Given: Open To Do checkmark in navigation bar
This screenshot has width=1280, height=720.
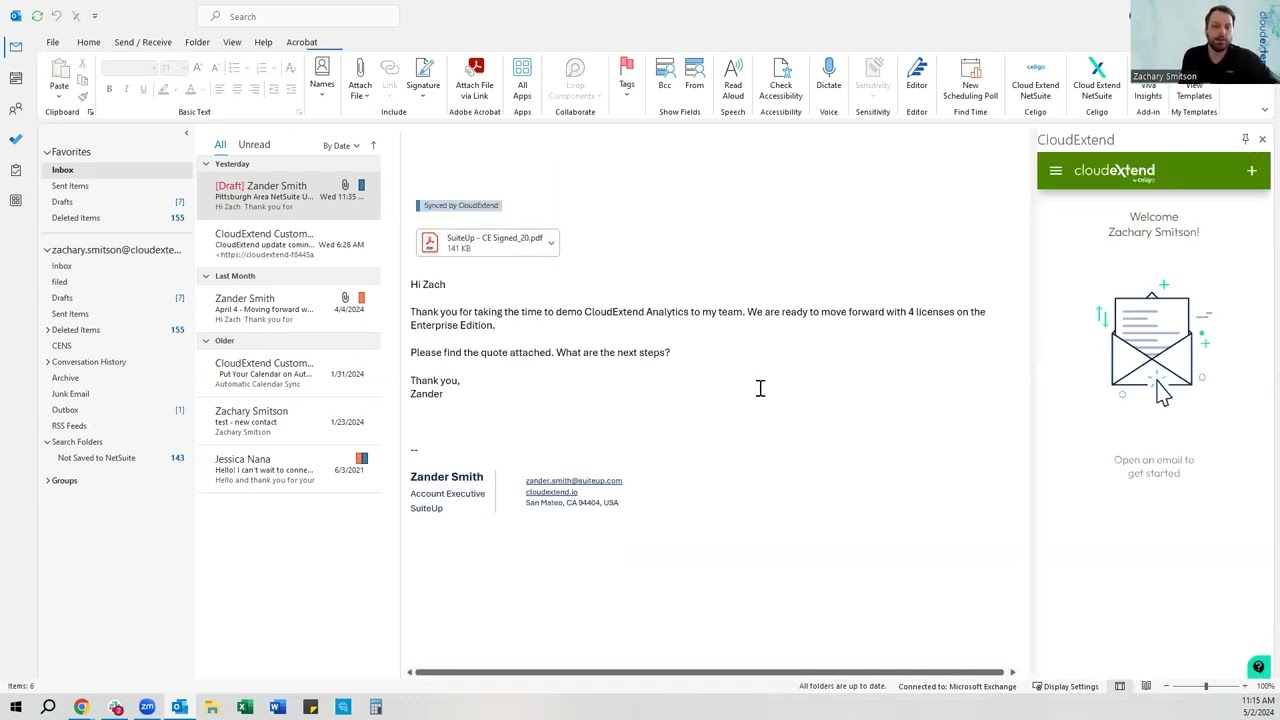Looking at the screenshot, I should 15,139.
